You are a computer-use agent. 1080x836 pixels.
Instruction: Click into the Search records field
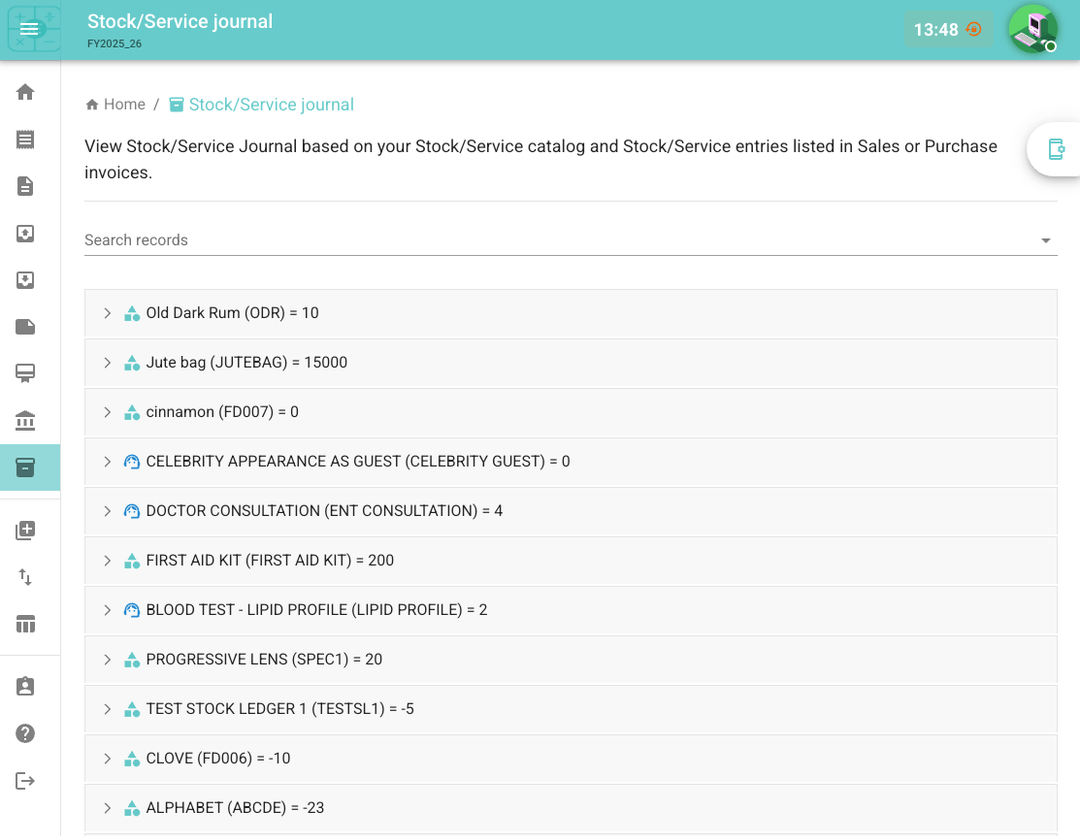[x=550, y=240]
